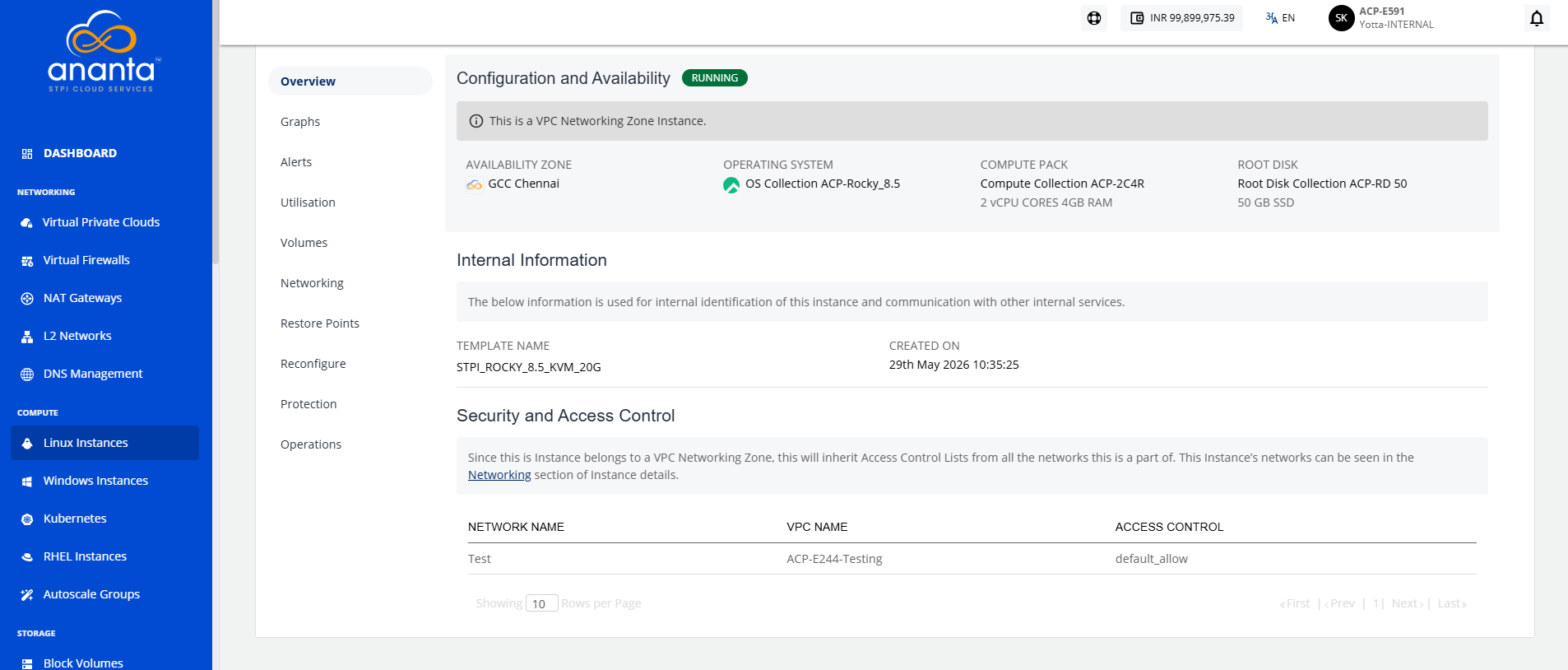Screen dimensions: 1568x670
Task: Open the notifications bell
Action: coord(1537,18)
